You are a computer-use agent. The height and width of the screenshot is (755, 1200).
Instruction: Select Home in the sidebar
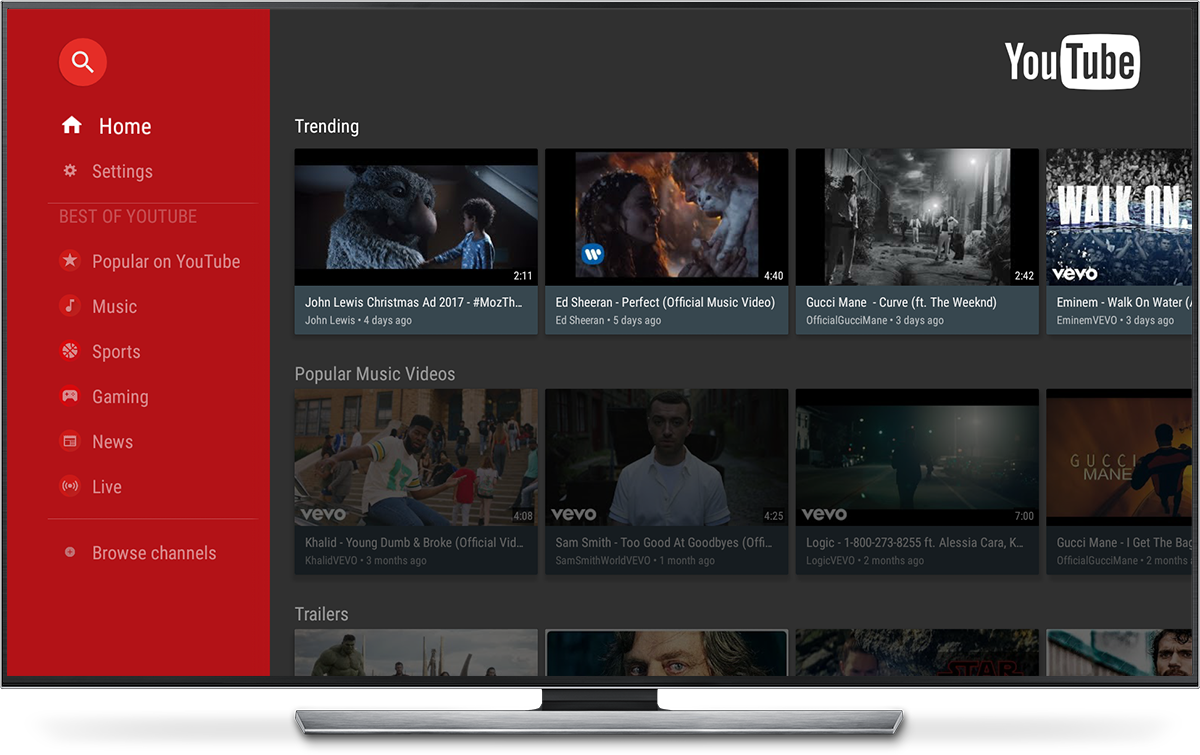(125, 127)
